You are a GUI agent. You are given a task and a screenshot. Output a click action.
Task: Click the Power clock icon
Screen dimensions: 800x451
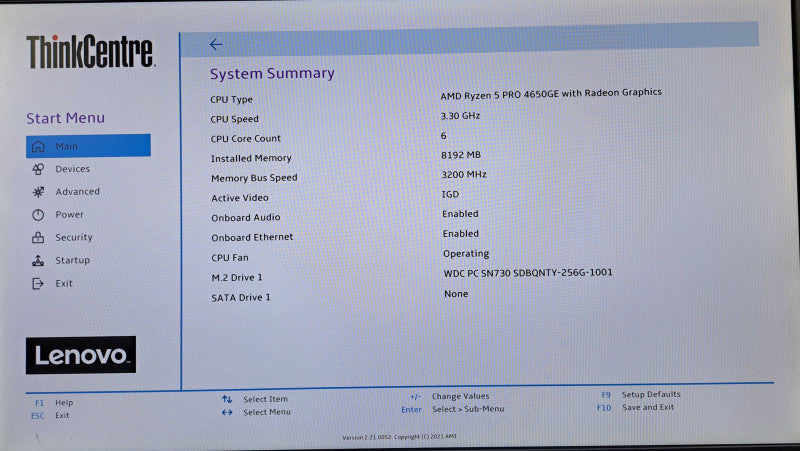(38, 215)
